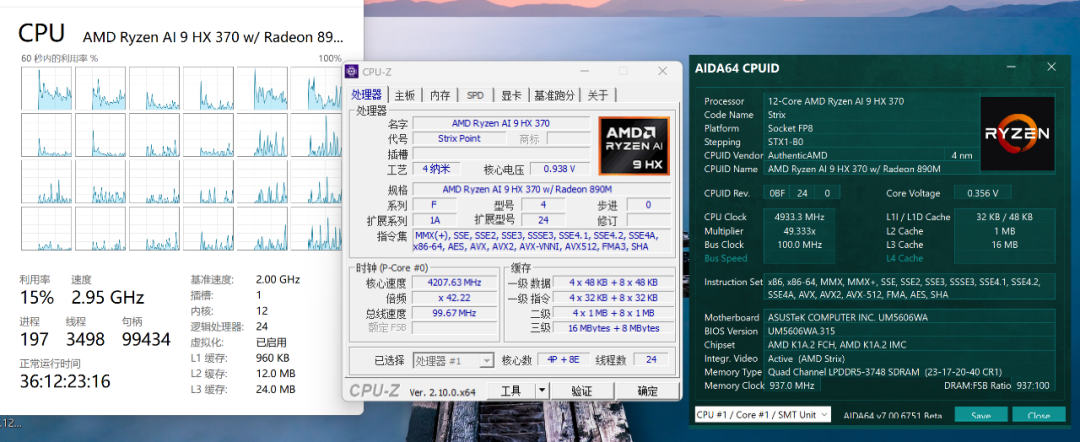Click the 核心电压 value 0.938 V

pos(558,169)
